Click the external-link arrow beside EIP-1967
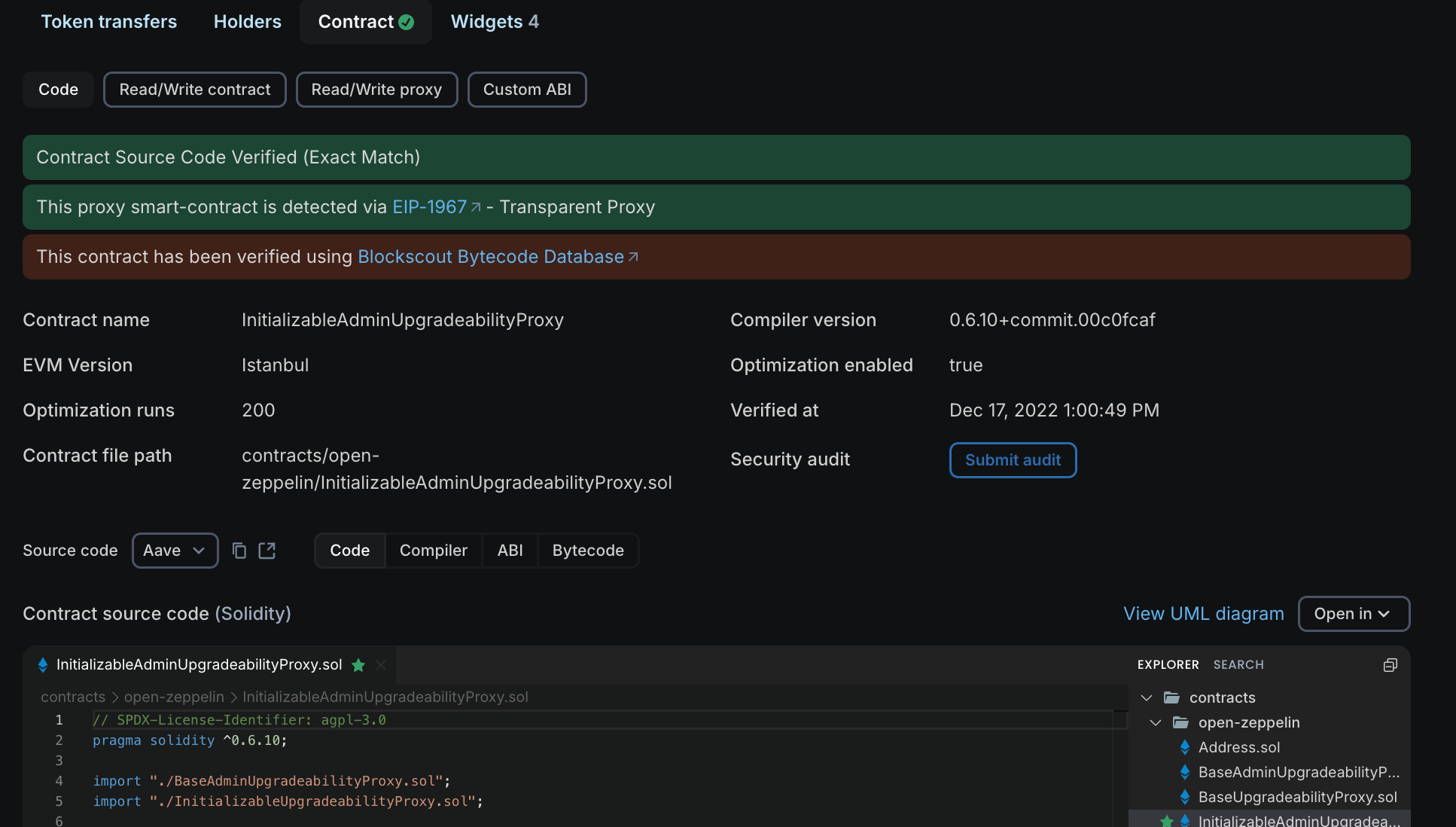 point(475,206)
